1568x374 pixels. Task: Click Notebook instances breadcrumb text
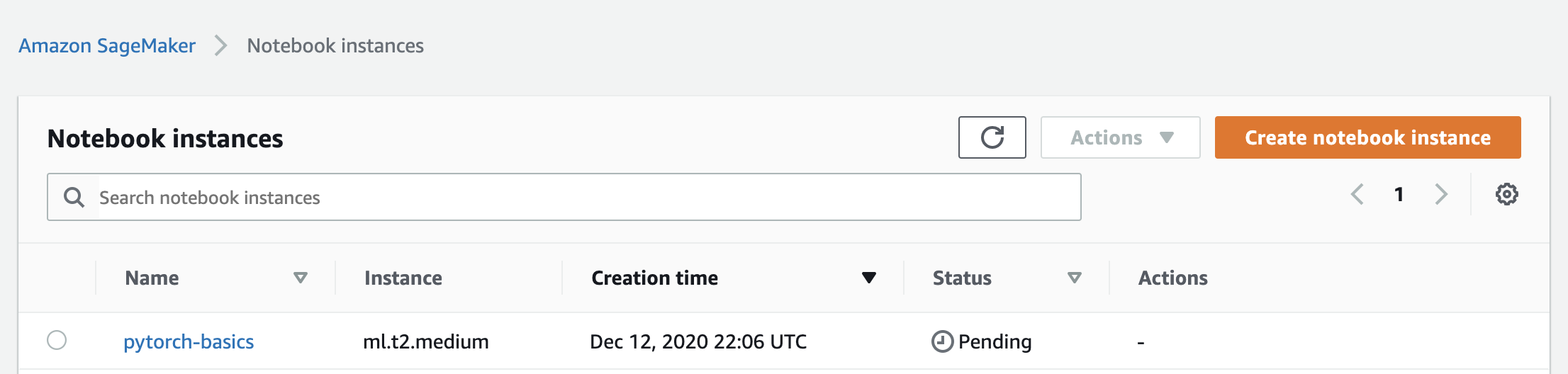335,46
